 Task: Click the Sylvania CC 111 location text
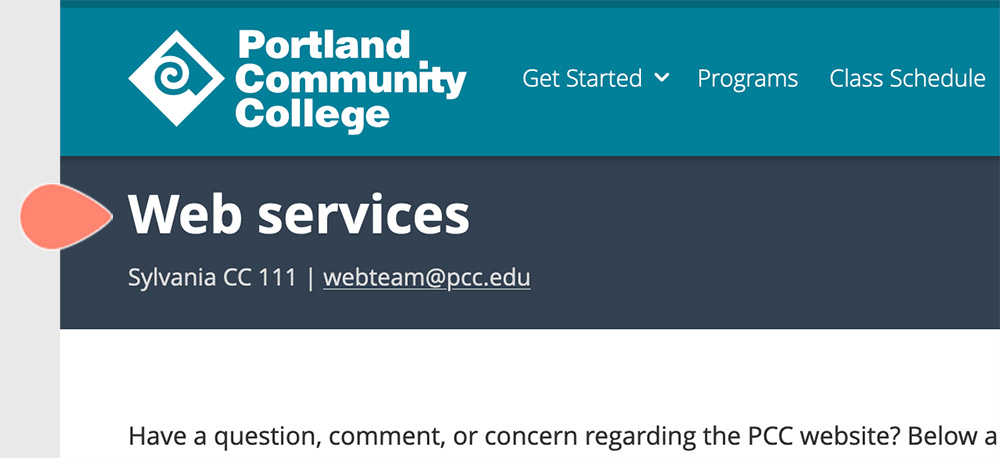[212, 277]
